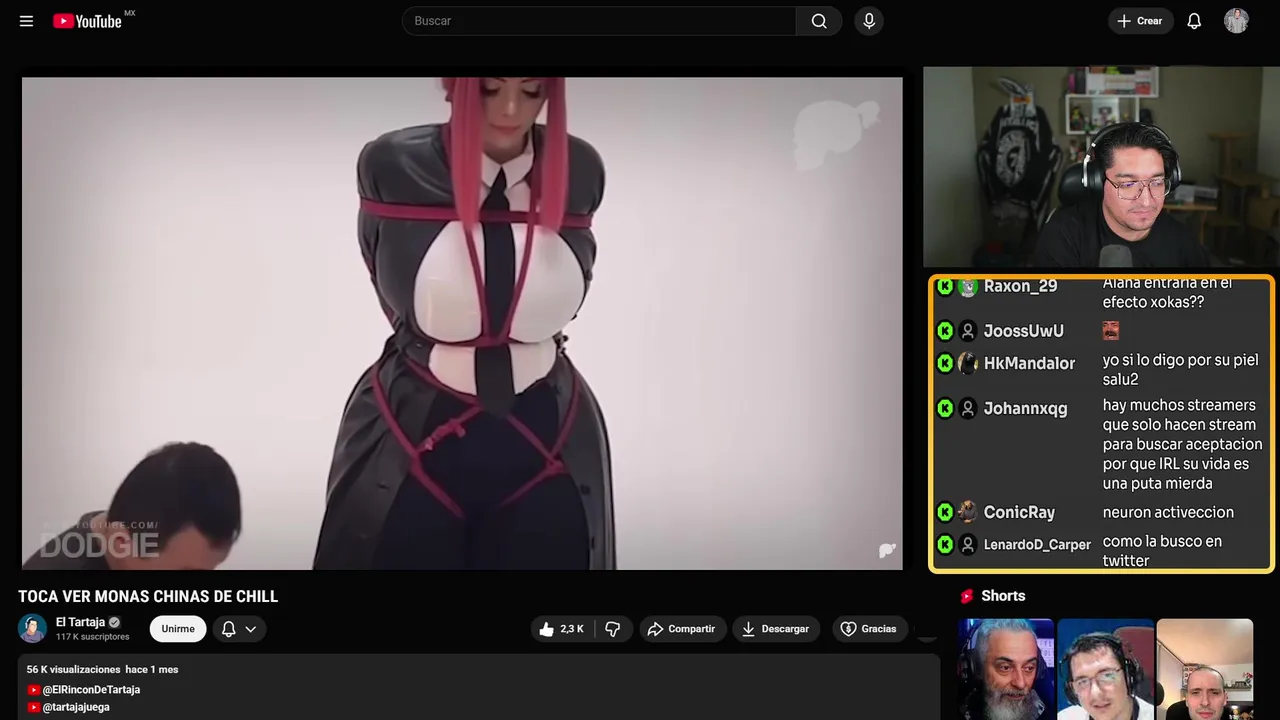Viewport: 1280px width, 720px height.
Task: Click the Buscar search field
Action: pyautogui.click(x=599, y=21)
